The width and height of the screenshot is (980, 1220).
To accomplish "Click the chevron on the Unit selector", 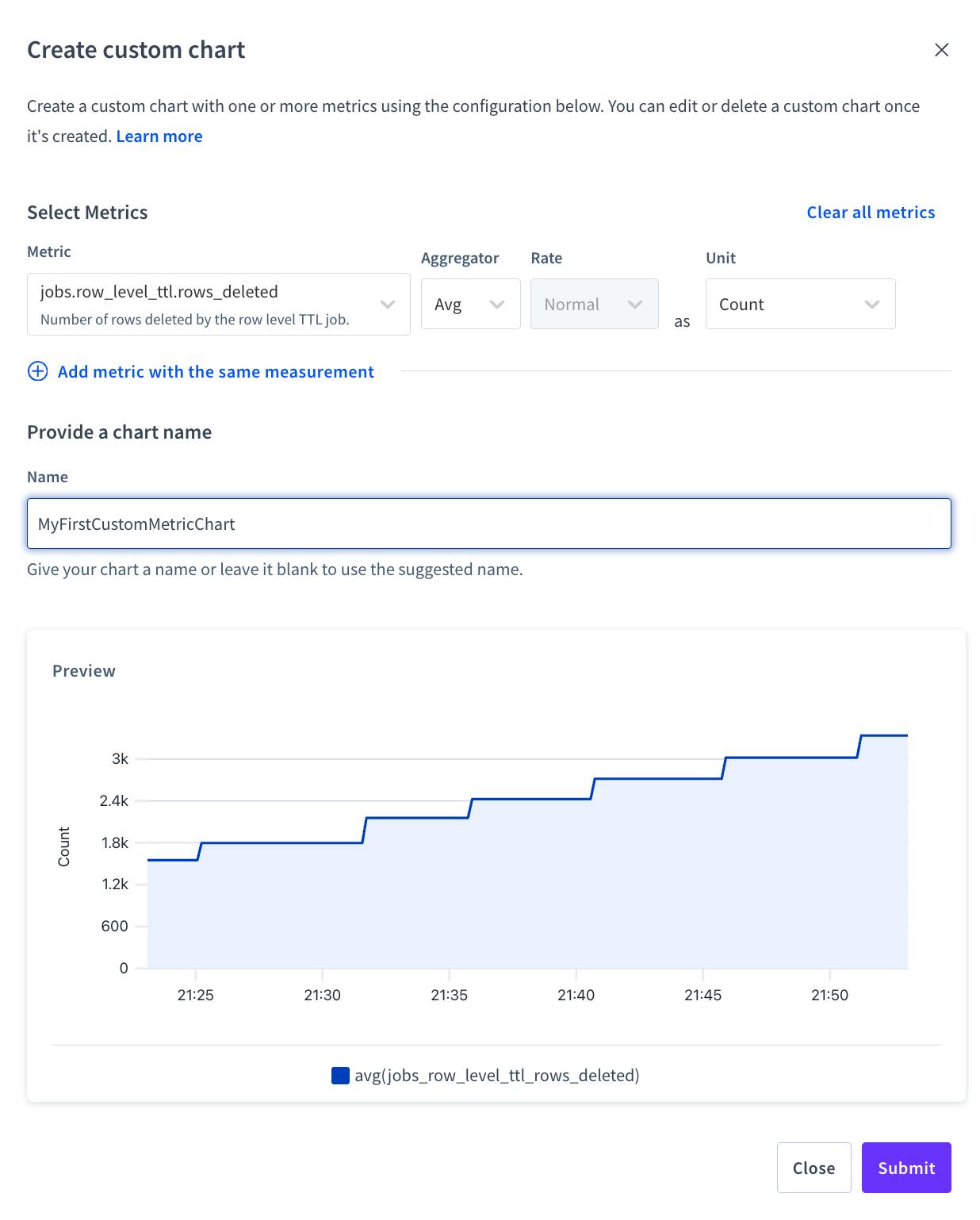I will click(871, 304).
